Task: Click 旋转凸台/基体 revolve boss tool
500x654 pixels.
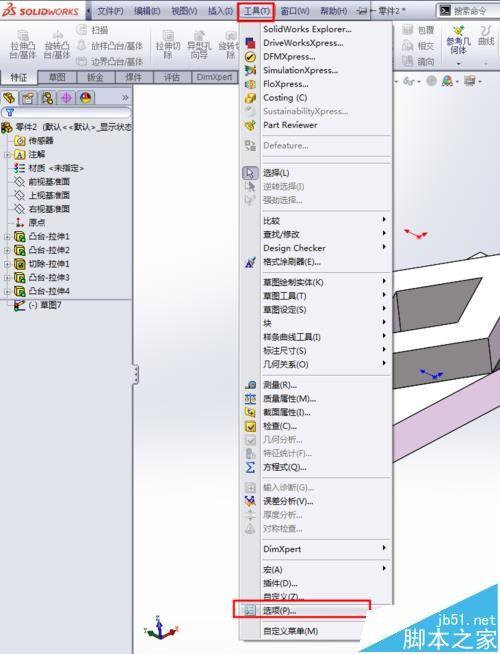Action: coord(57,45)
